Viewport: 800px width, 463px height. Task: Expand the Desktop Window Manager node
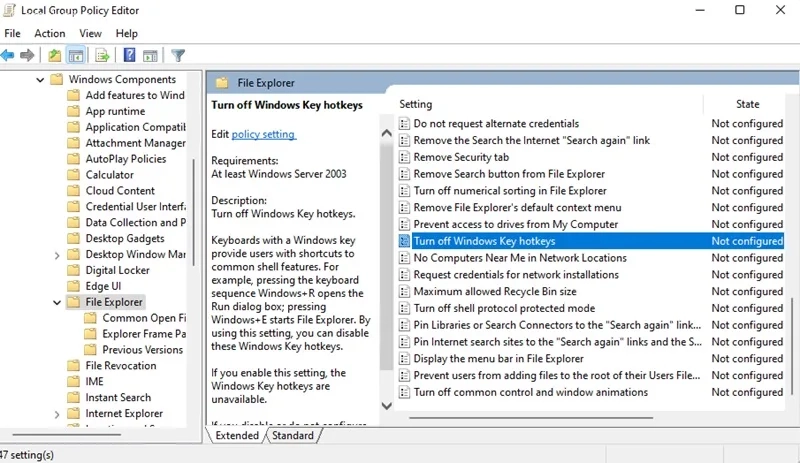[57, 255]
